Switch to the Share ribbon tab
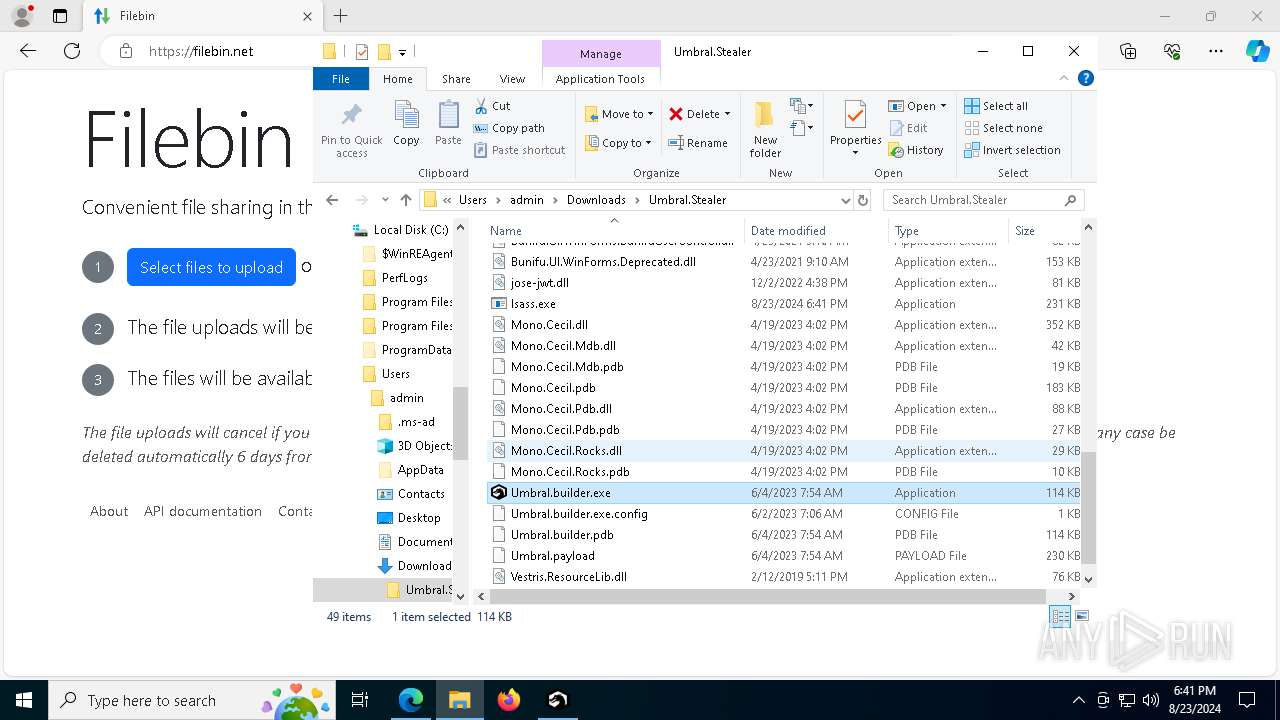 [x=456, y=79]
